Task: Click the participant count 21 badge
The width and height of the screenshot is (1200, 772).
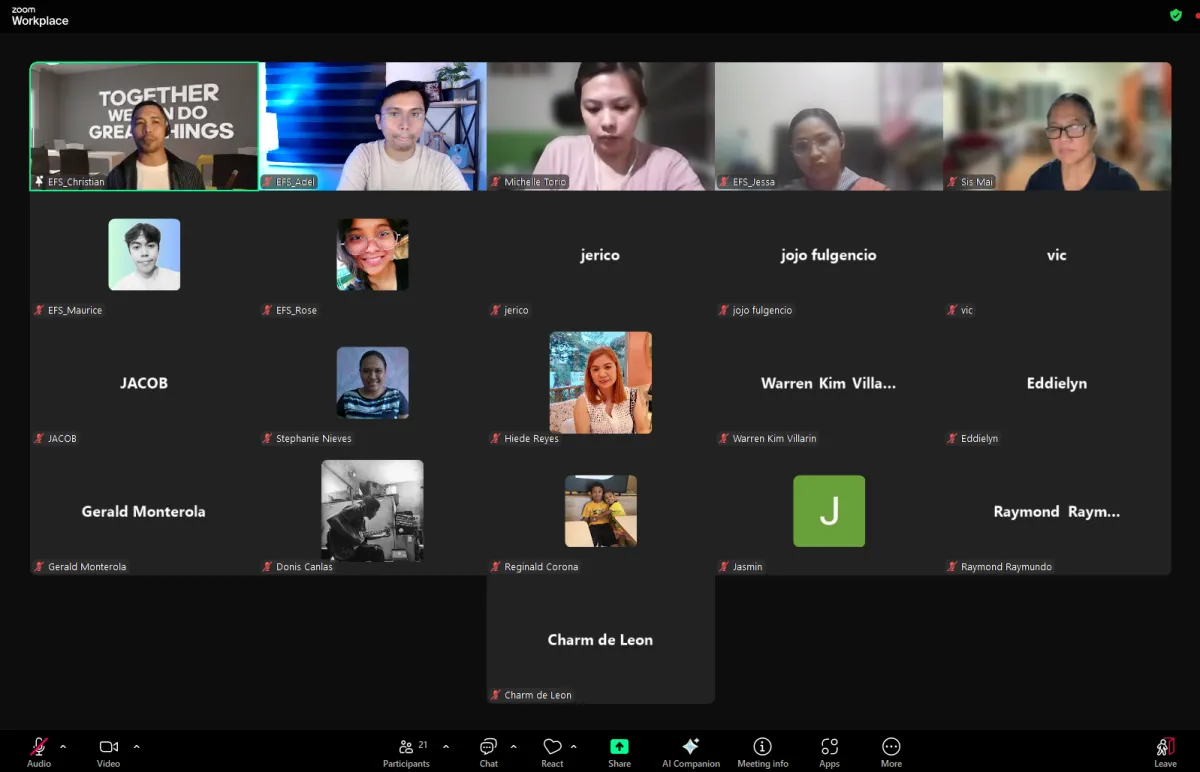Action: pyautogui.click(x=423, y=745)
